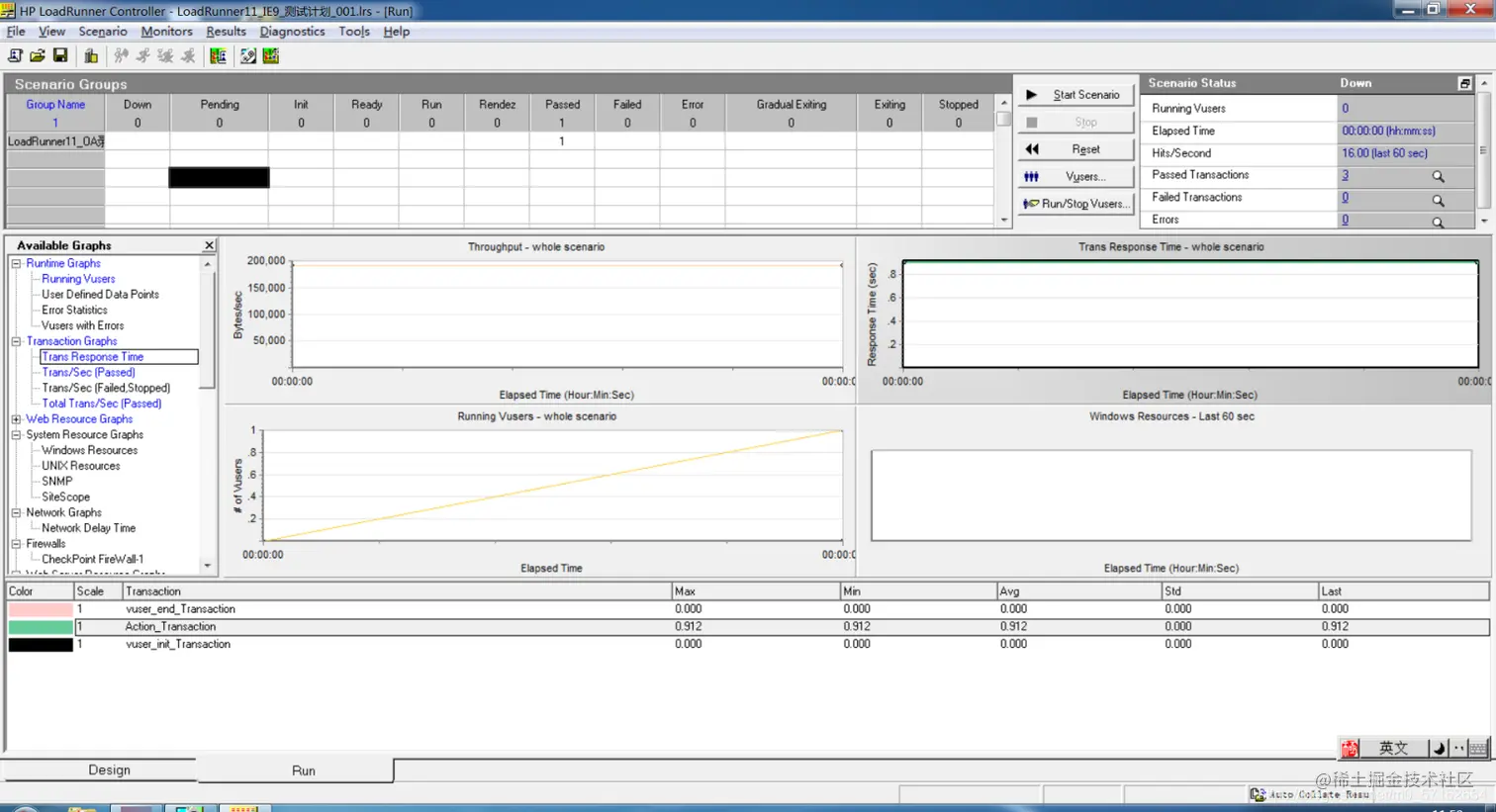Select Error Statistics tree item
The image size is (1496, 812).
tap(74, 311)
